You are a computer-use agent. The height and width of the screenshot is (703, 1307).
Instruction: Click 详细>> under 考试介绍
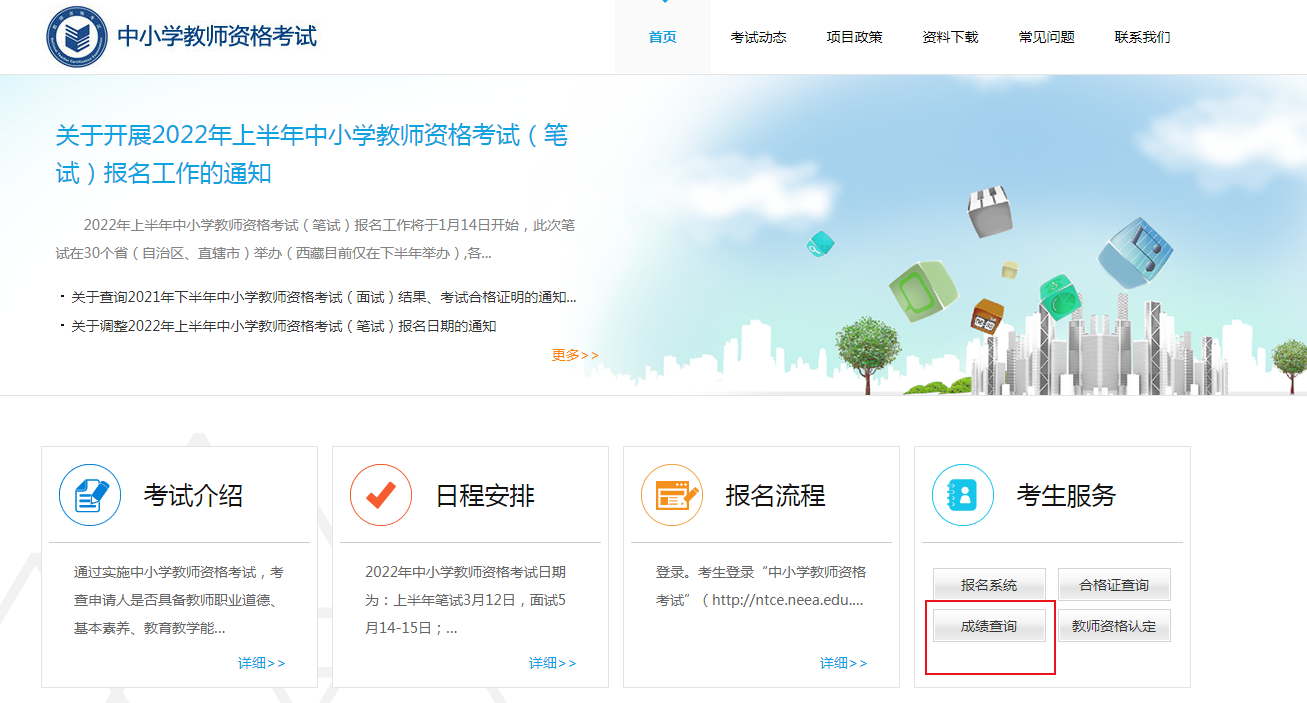(261, 663)
